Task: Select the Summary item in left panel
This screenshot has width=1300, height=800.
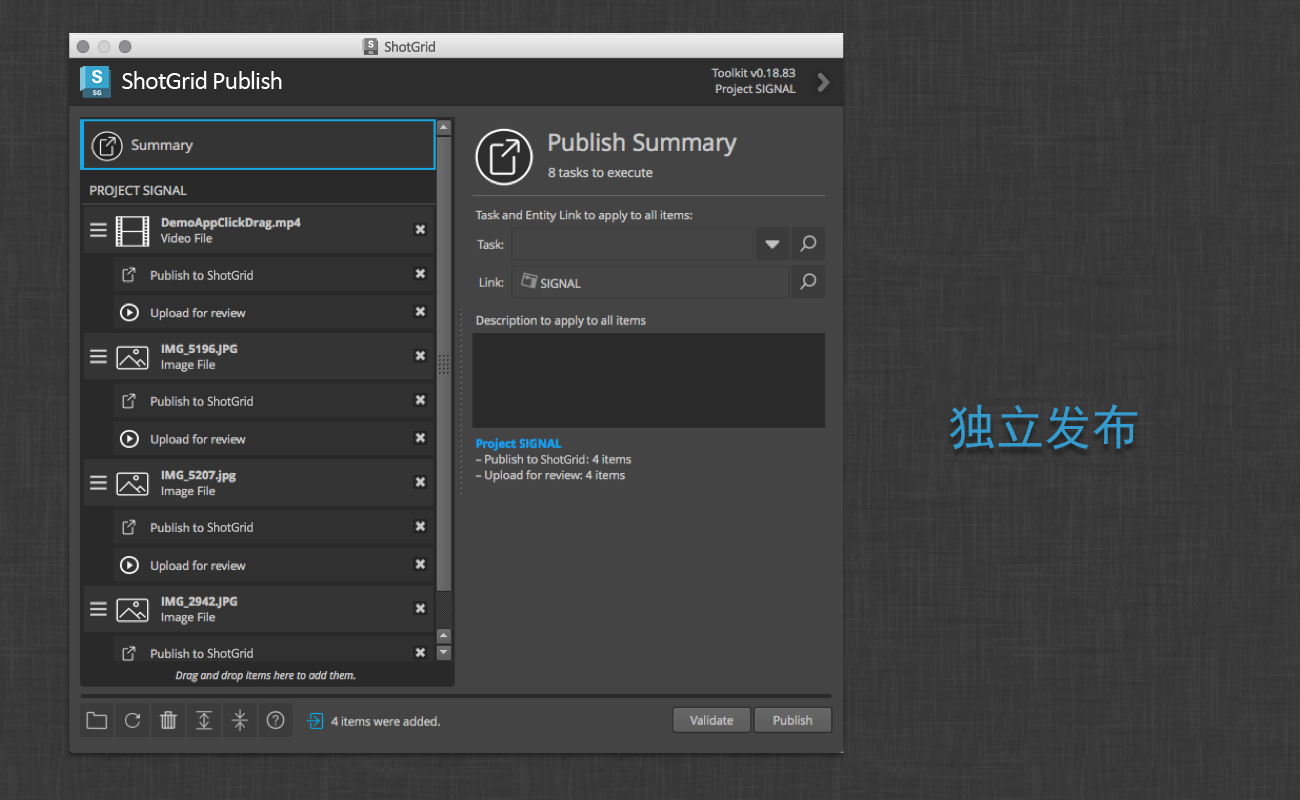Action: (x=258, y=145)
